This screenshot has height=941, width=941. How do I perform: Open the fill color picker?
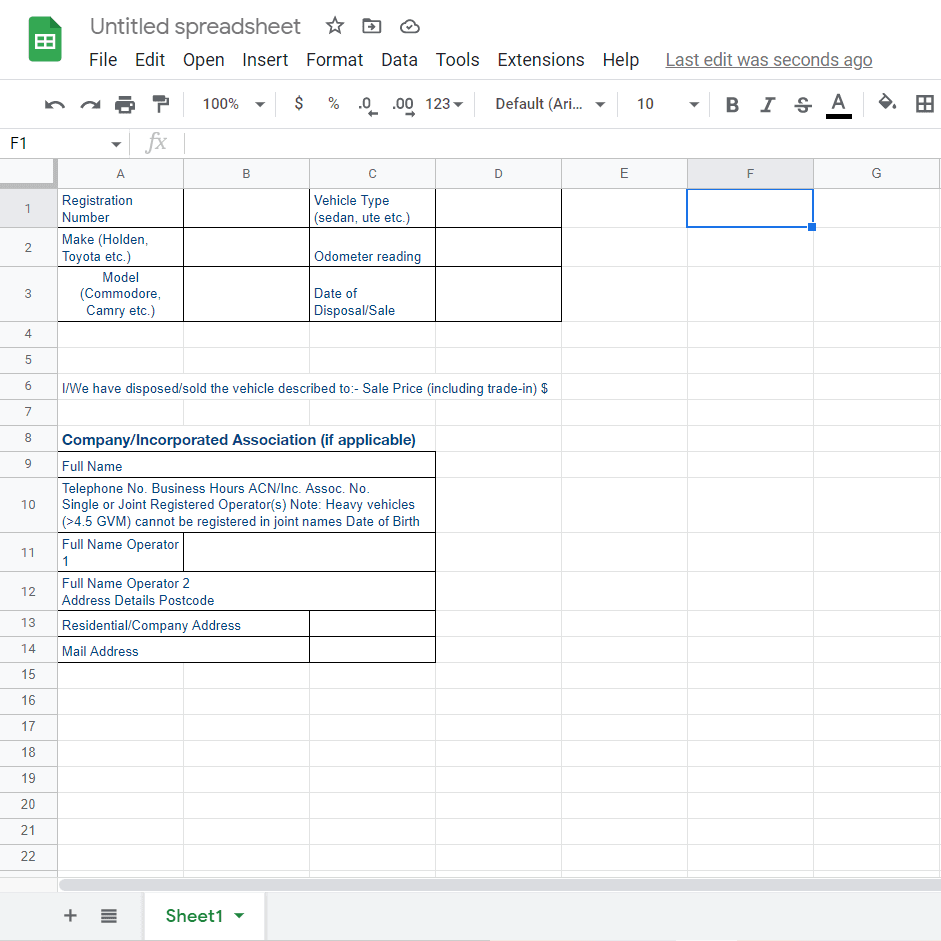(887, 103)
